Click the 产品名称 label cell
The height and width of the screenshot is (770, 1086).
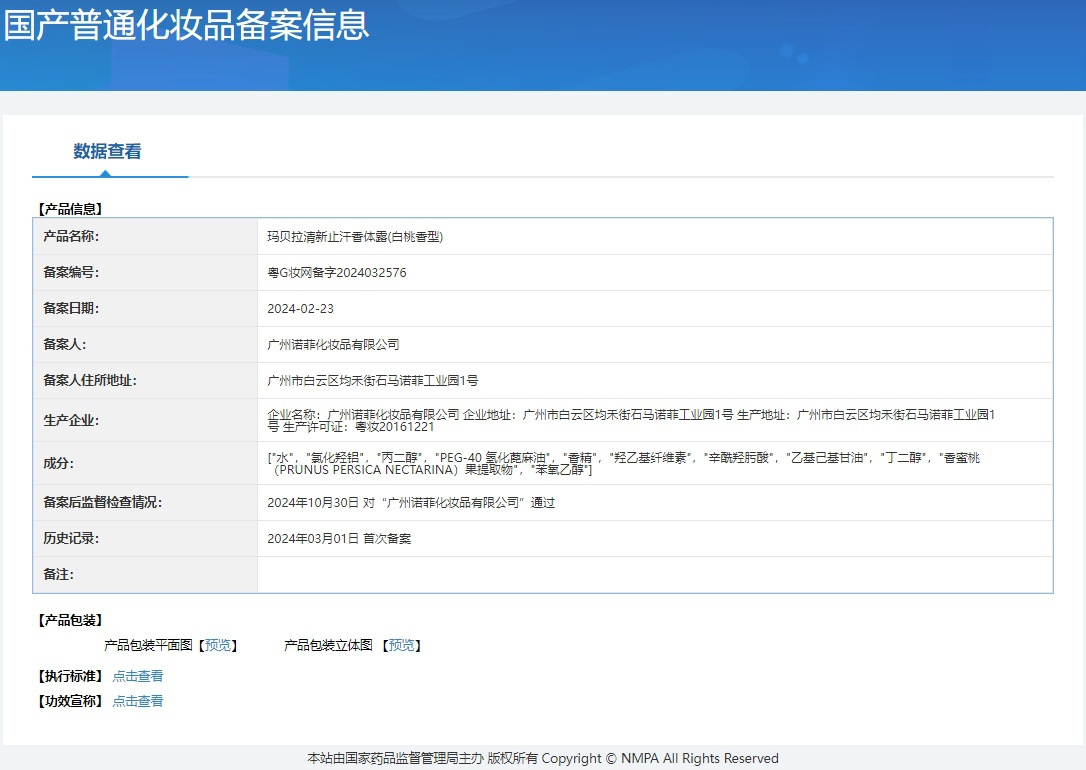point(145,236)
